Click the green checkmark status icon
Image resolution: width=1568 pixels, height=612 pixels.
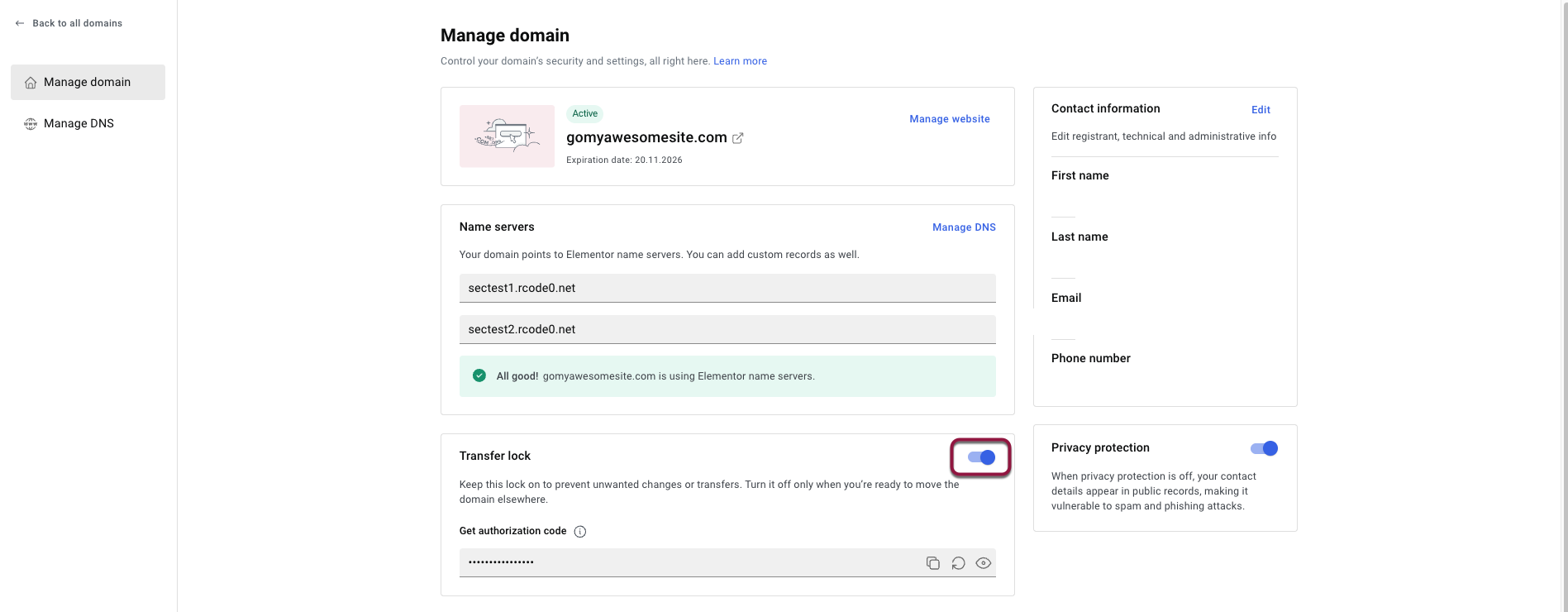[479, 375]
